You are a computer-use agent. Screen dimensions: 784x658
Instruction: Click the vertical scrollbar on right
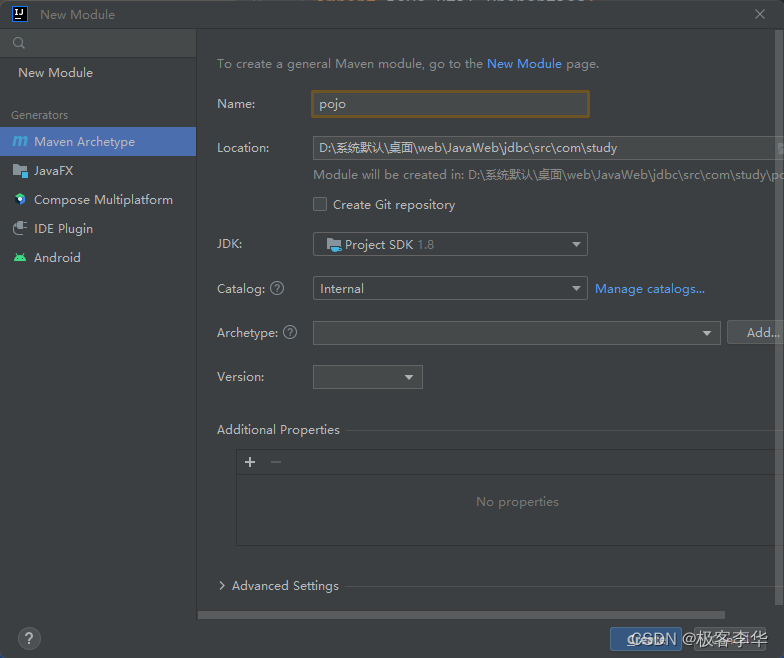780,318
